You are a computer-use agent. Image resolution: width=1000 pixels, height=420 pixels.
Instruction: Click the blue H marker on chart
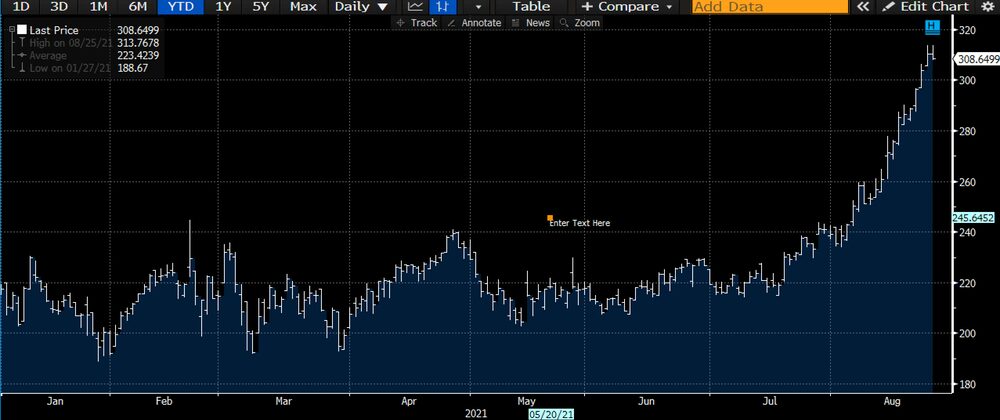click(932, 25)
